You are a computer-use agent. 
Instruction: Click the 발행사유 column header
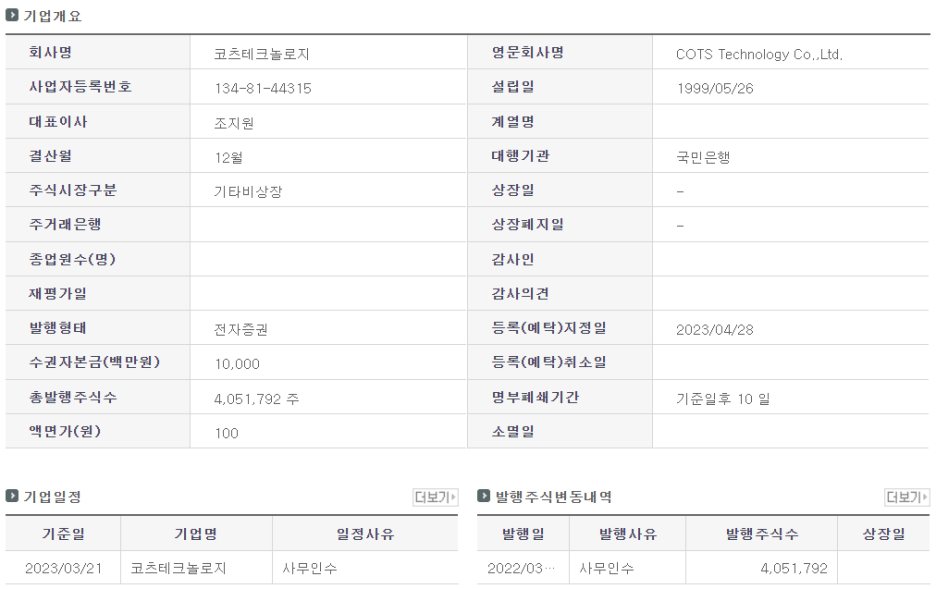[628, 534]
